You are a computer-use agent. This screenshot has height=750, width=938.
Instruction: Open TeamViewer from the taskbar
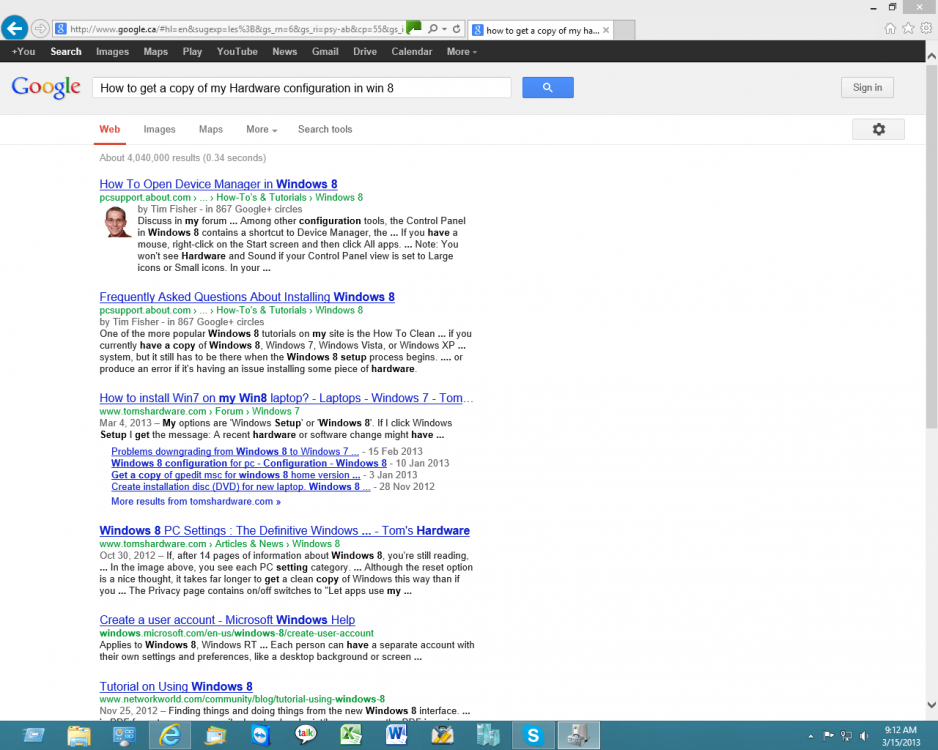coord(261,736)
